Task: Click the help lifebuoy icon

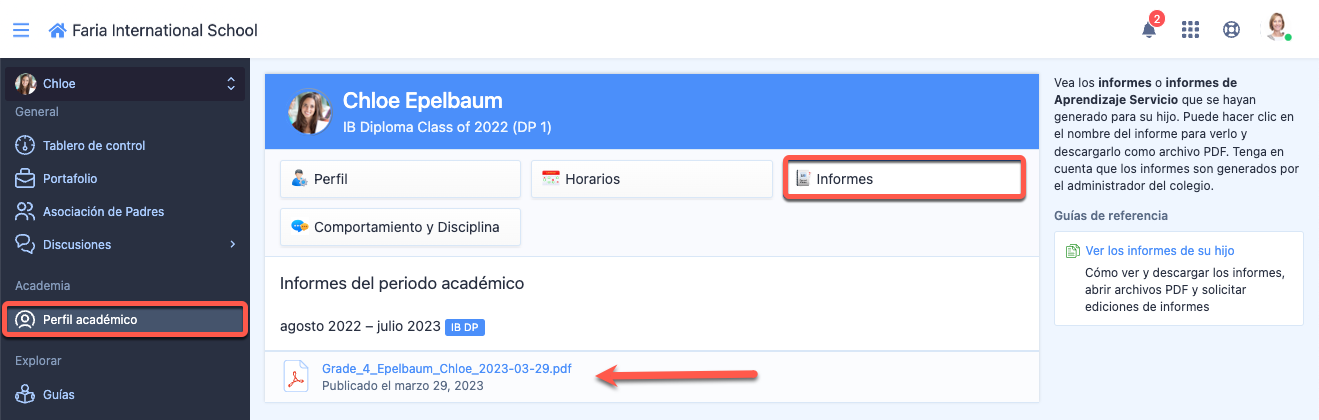Action: [1232, 30]
